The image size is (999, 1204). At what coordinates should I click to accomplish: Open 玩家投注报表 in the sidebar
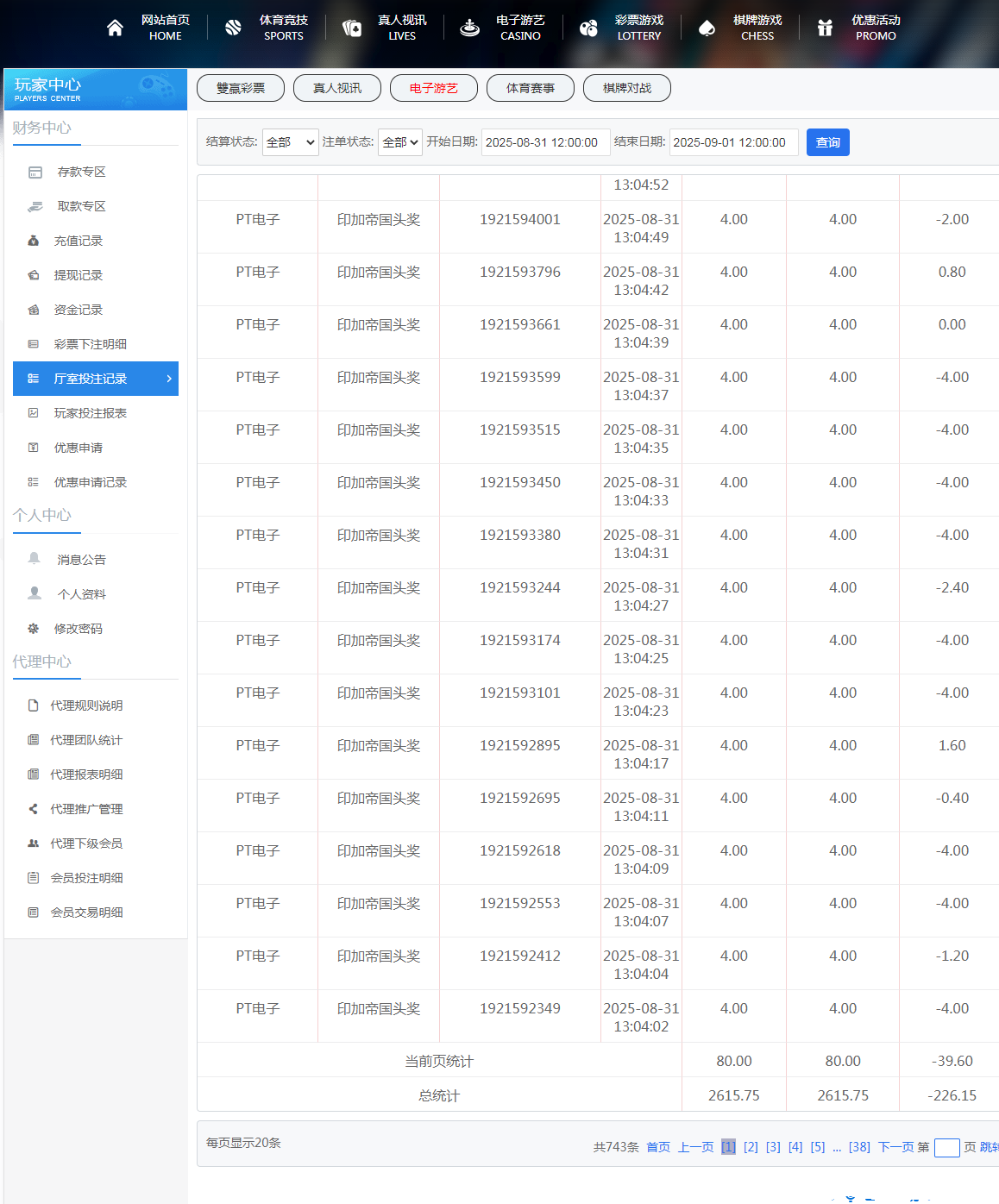(x=90, y=413)
